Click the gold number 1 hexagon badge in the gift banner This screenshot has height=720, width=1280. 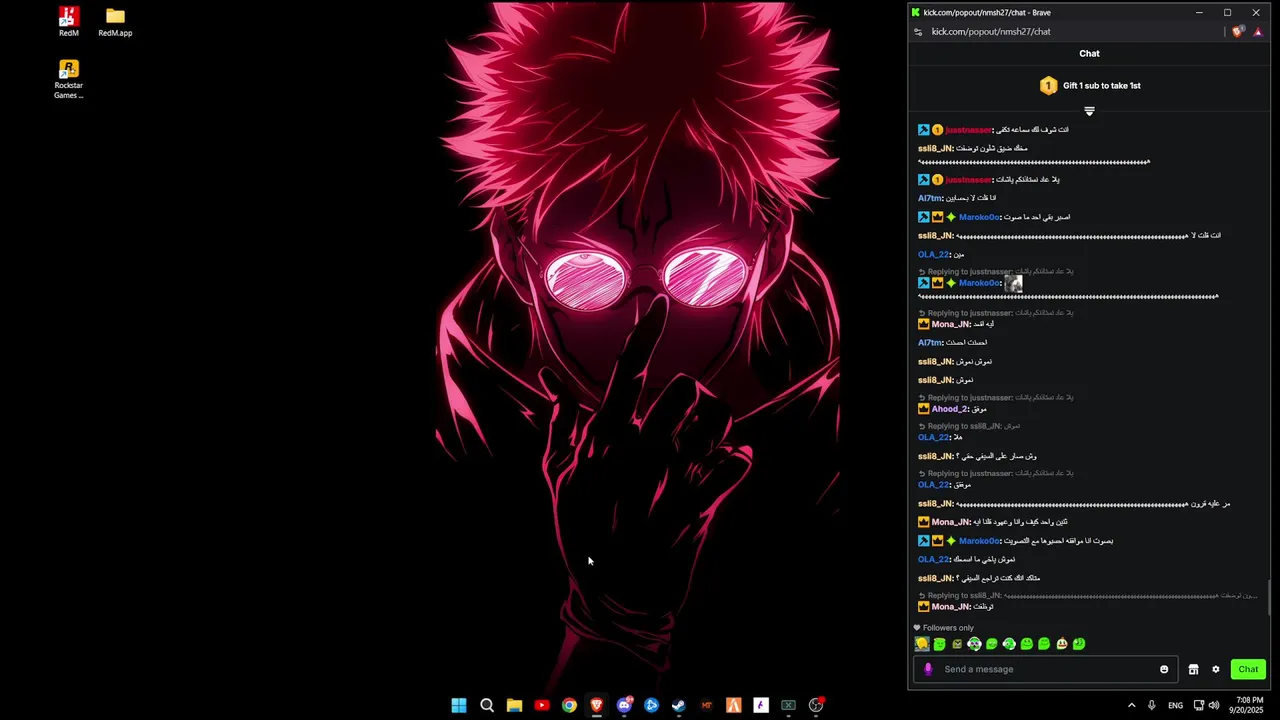1048,86
